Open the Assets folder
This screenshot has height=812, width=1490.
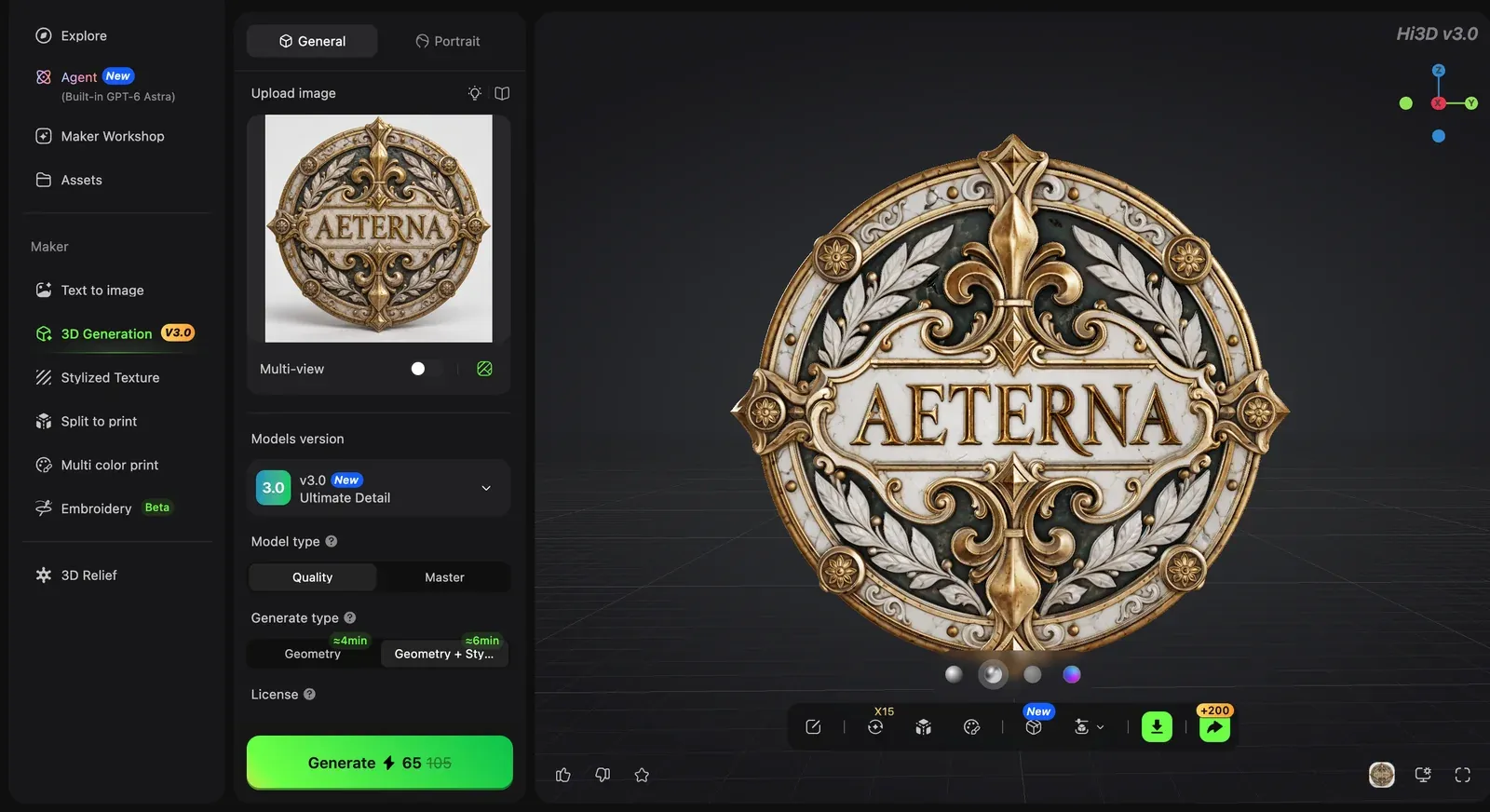coord(69,180)
